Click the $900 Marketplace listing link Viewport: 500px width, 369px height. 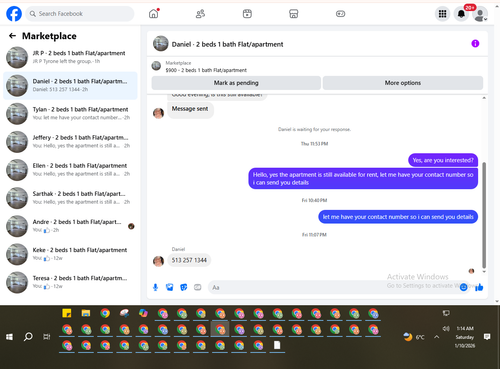[x=206, y=70]
